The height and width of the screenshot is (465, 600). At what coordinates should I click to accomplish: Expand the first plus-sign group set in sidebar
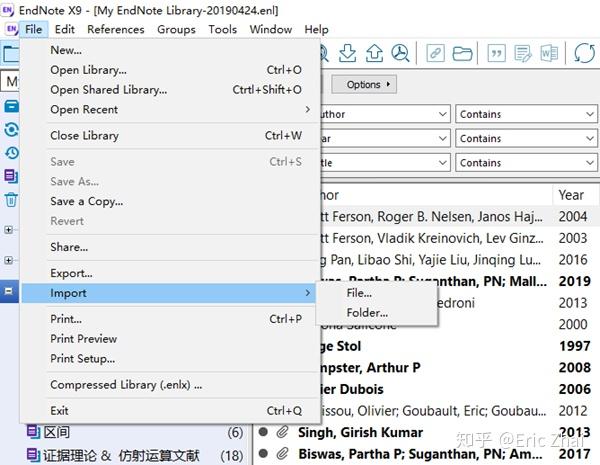click(x=8, y=230)
